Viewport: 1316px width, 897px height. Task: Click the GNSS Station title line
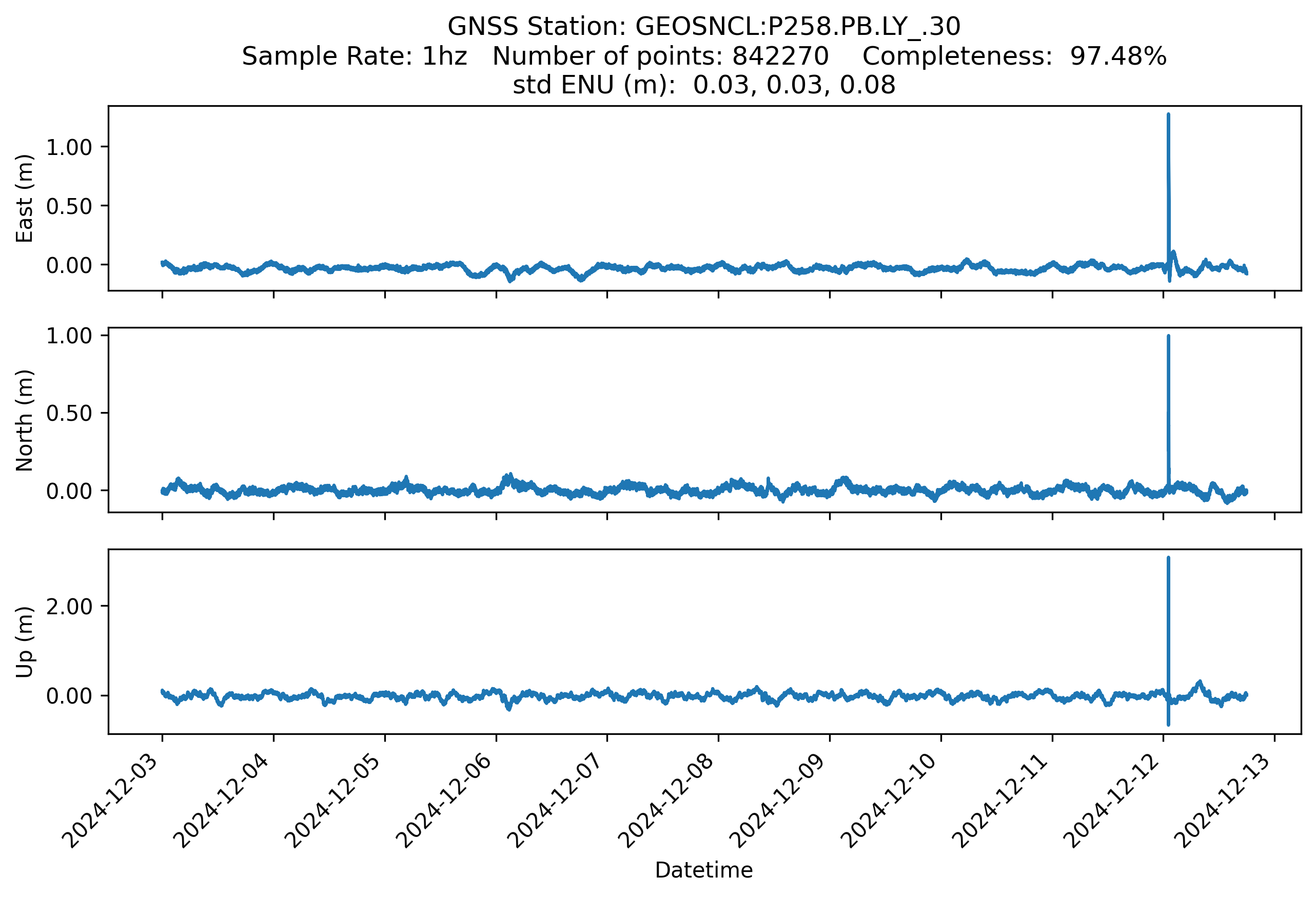click(x=704, y=27)
